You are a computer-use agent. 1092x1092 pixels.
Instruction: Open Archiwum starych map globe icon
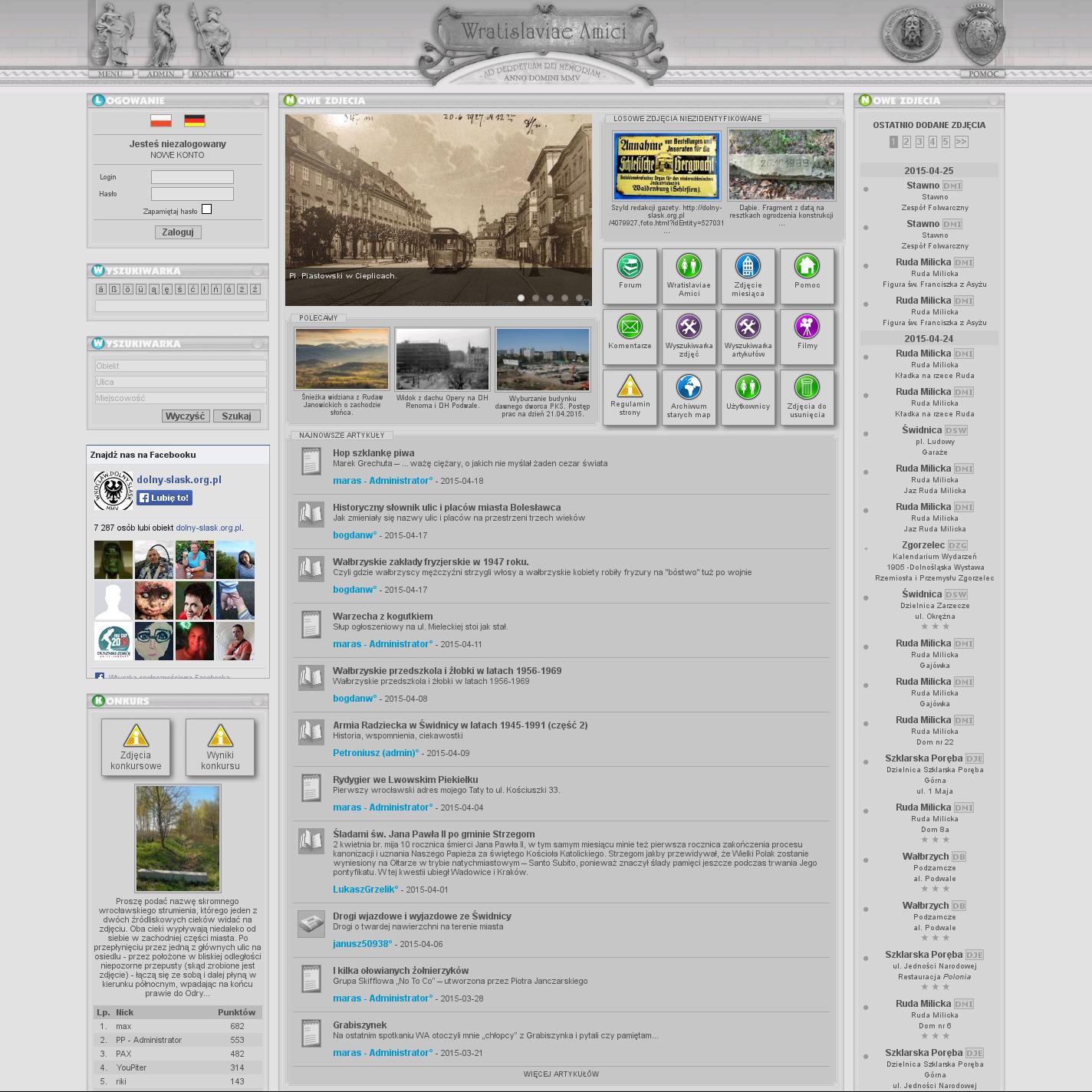click(x=689, y=387)
